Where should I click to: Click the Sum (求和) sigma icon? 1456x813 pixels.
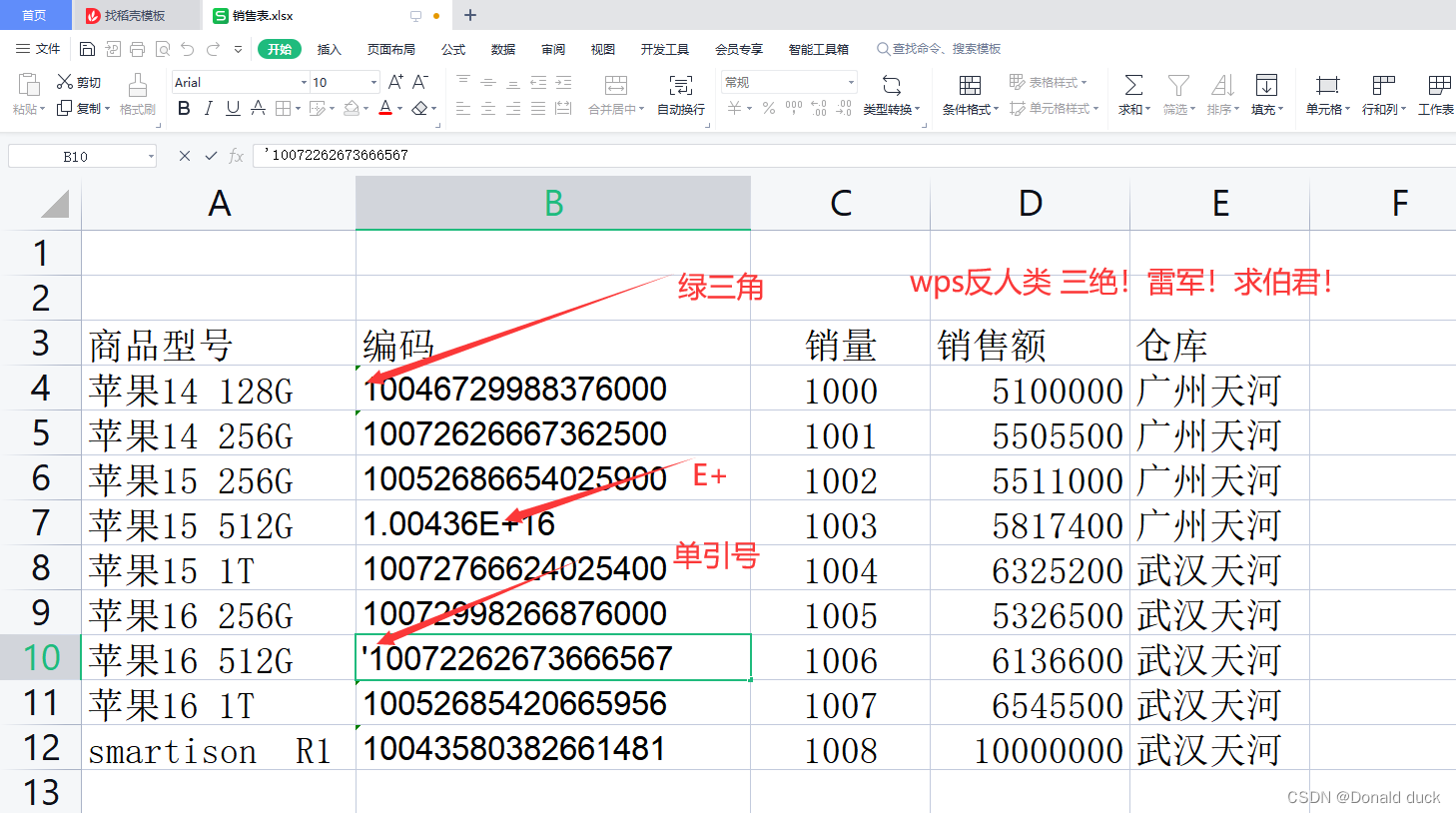click(1133, 85)
